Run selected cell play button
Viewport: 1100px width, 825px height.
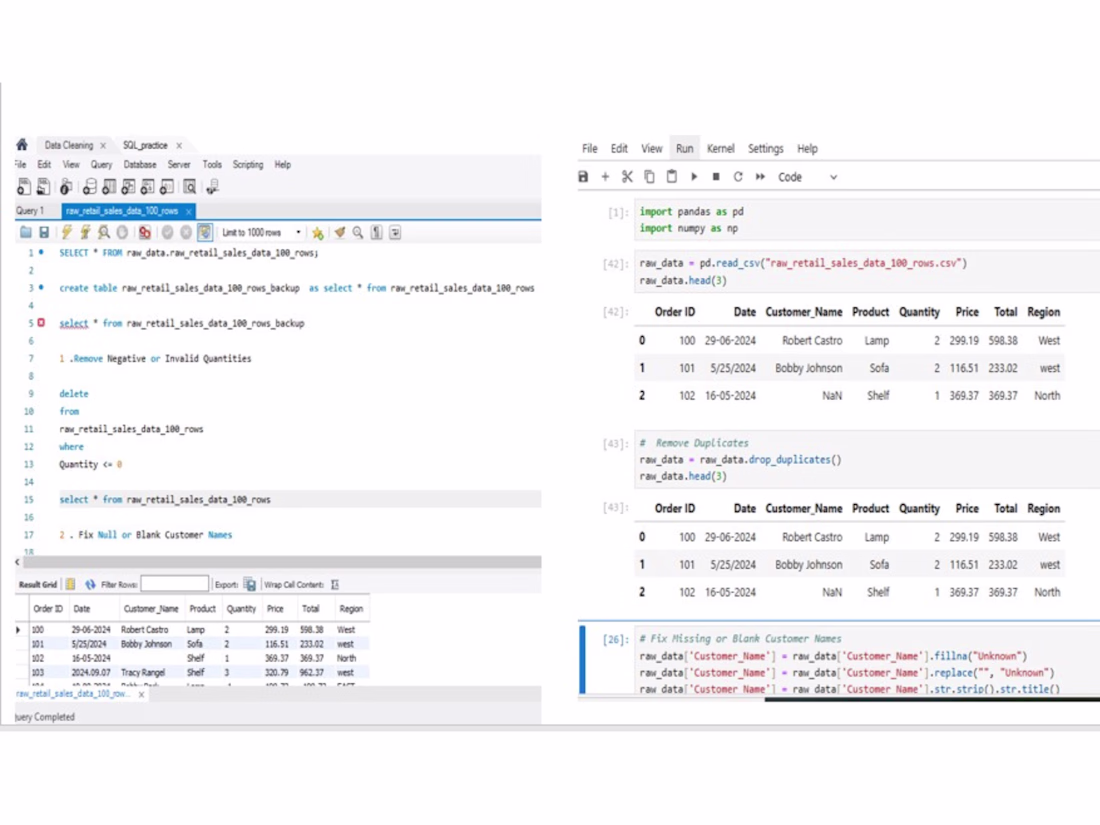pos(694,177)
